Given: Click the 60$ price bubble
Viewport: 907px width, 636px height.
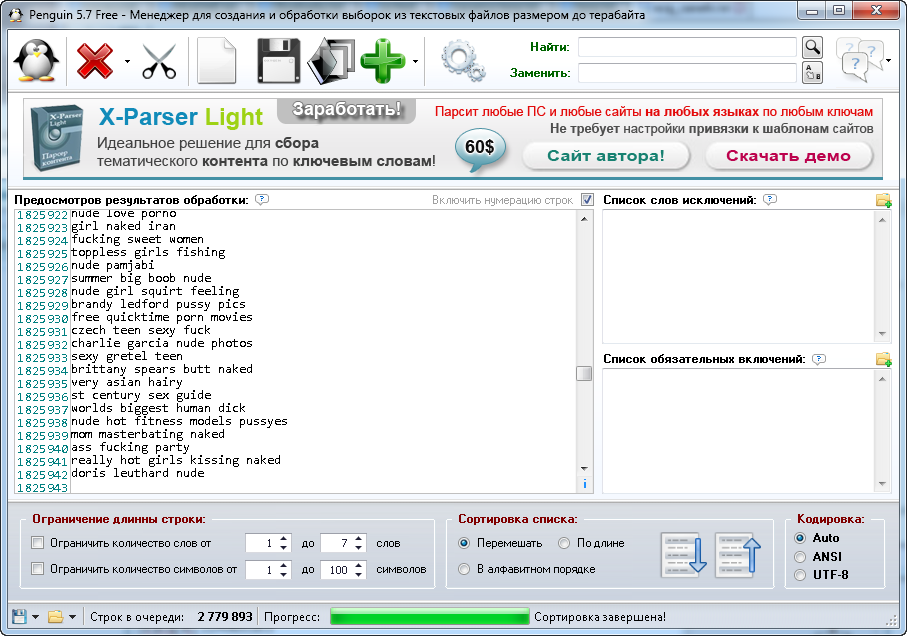Looking at the screenshot, I should (480, 149).
